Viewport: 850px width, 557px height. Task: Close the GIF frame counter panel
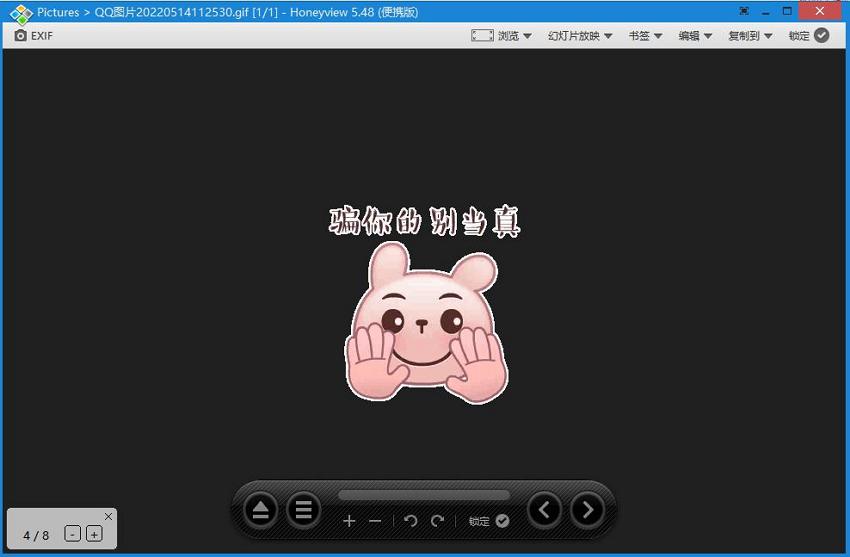pyautogui.click(x=108, y=516)
